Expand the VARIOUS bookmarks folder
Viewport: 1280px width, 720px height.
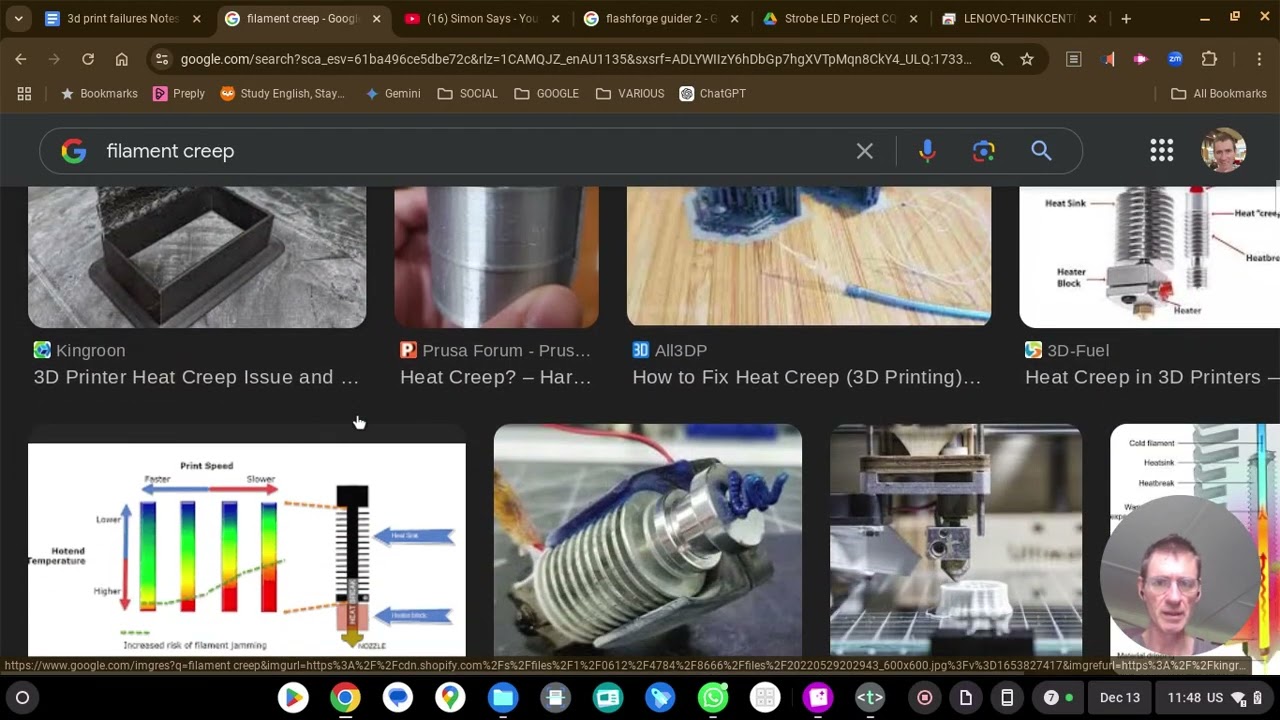[x=630, y=93]
